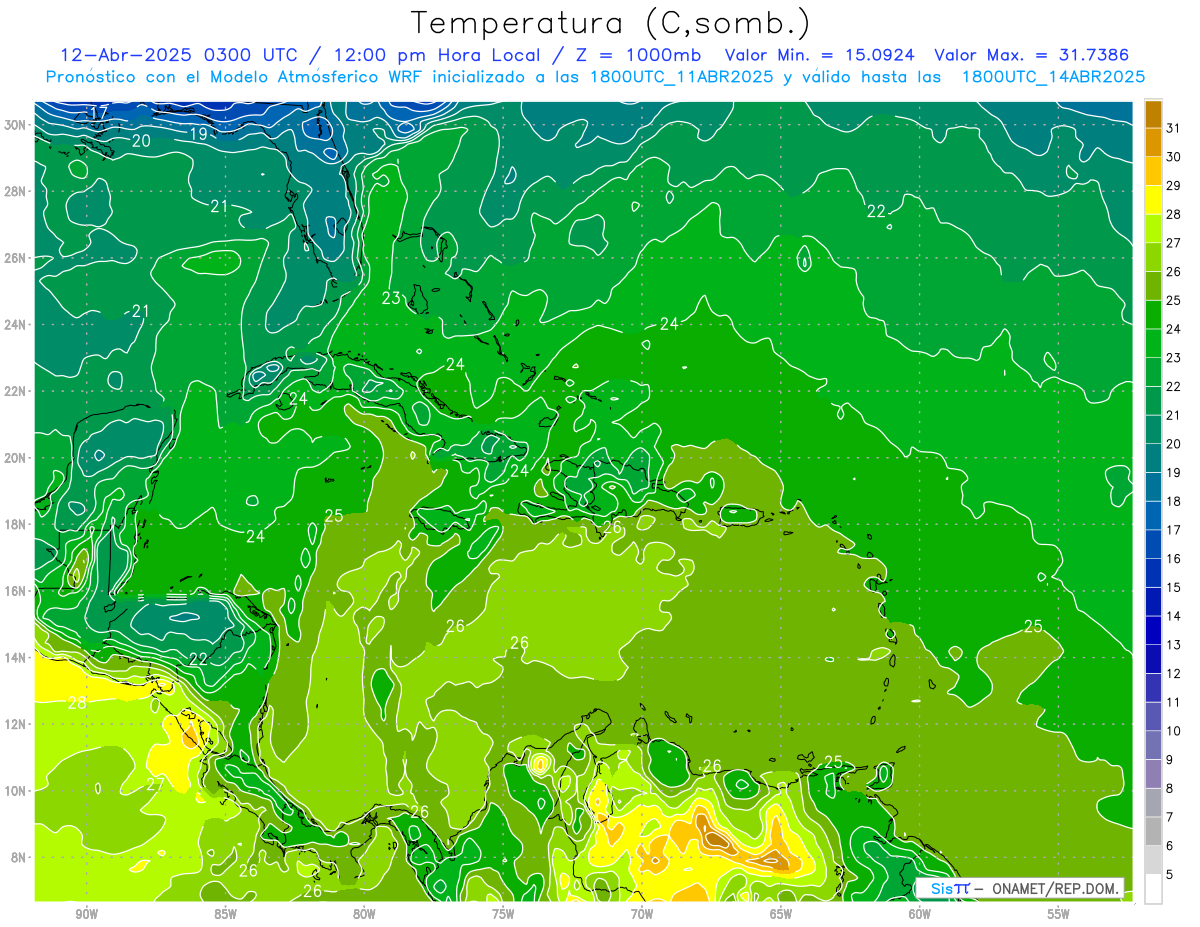The height and width of the screenshot is (927, 1200).
Task: Click the '26N' latitude axis label
Action: 16,258
